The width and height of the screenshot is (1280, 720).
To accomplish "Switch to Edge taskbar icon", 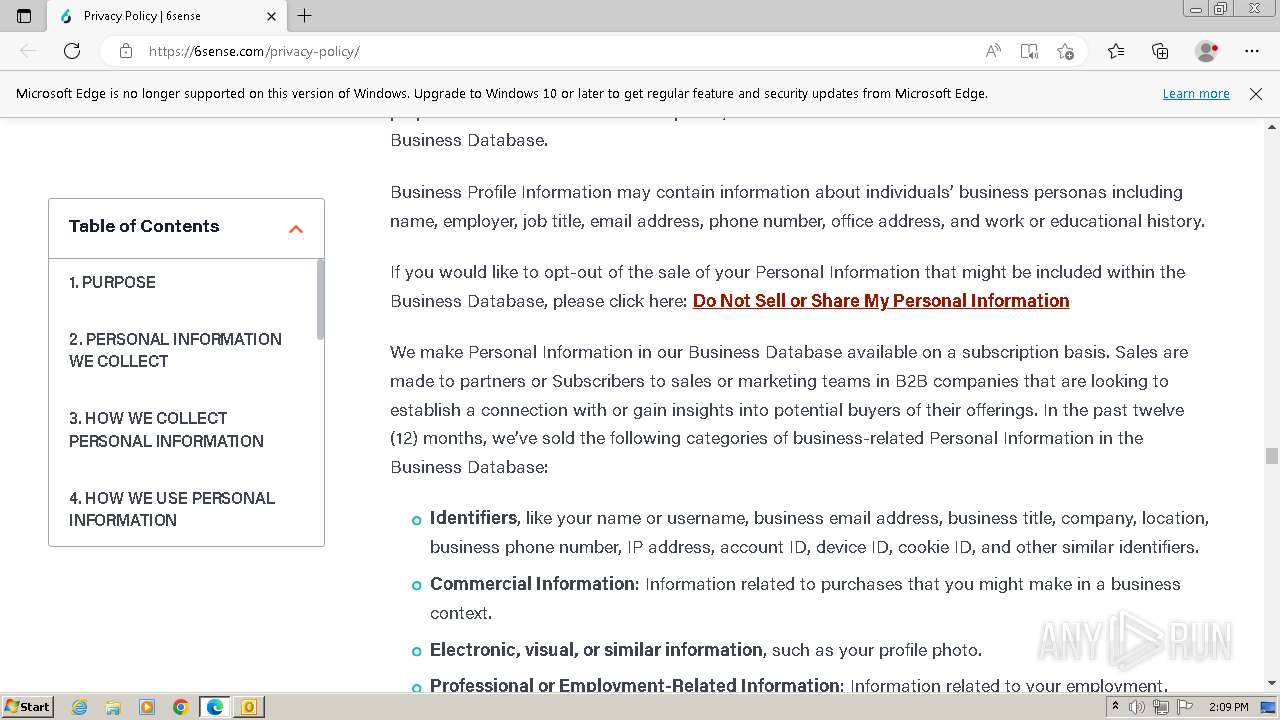I will (215, 707).
